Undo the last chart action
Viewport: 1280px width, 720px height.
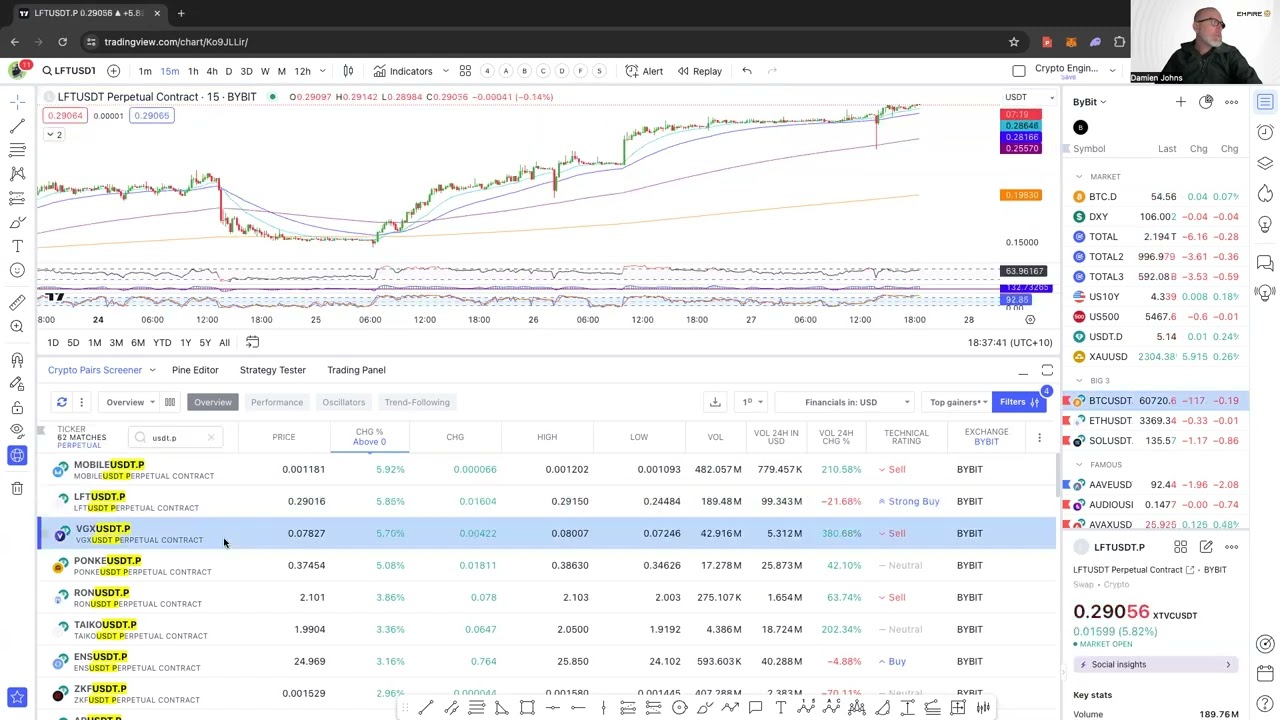746,71
